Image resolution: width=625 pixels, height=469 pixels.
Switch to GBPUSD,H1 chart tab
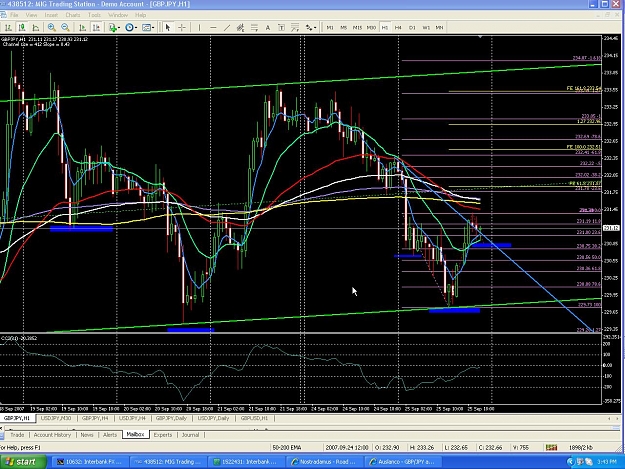(255, 418)
